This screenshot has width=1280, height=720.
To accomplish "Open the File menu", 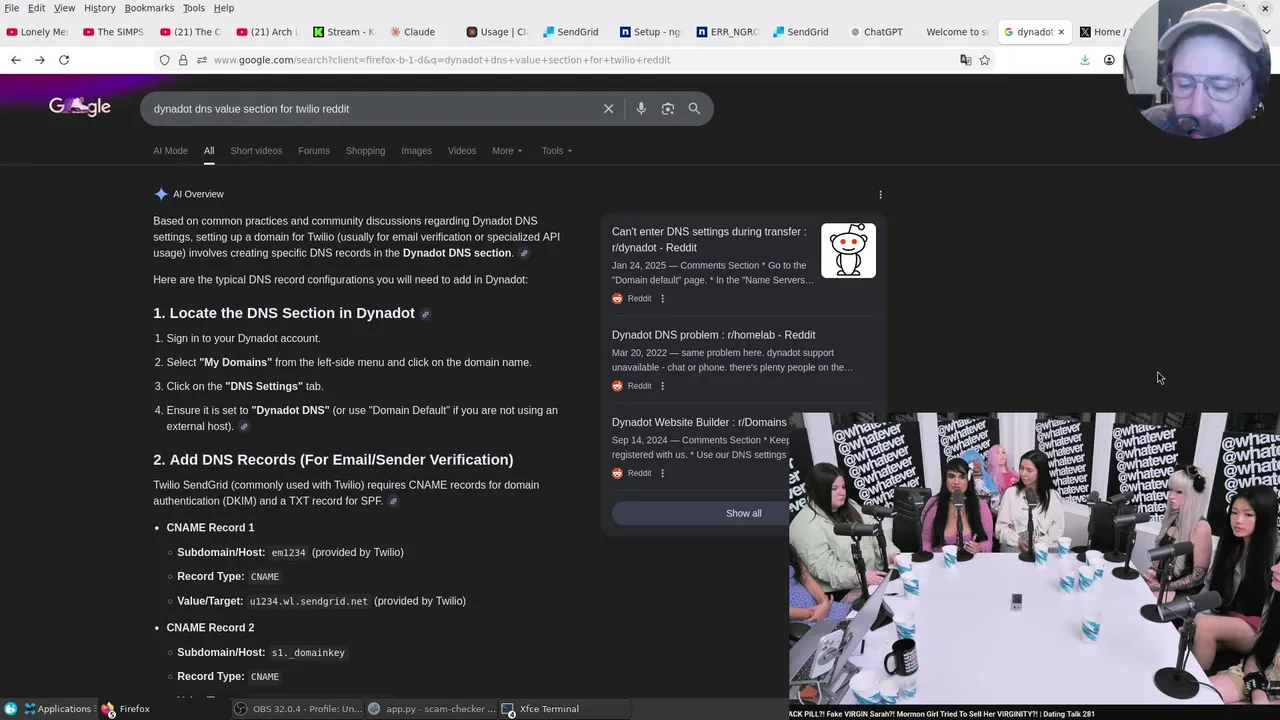I will coord(12,8).
